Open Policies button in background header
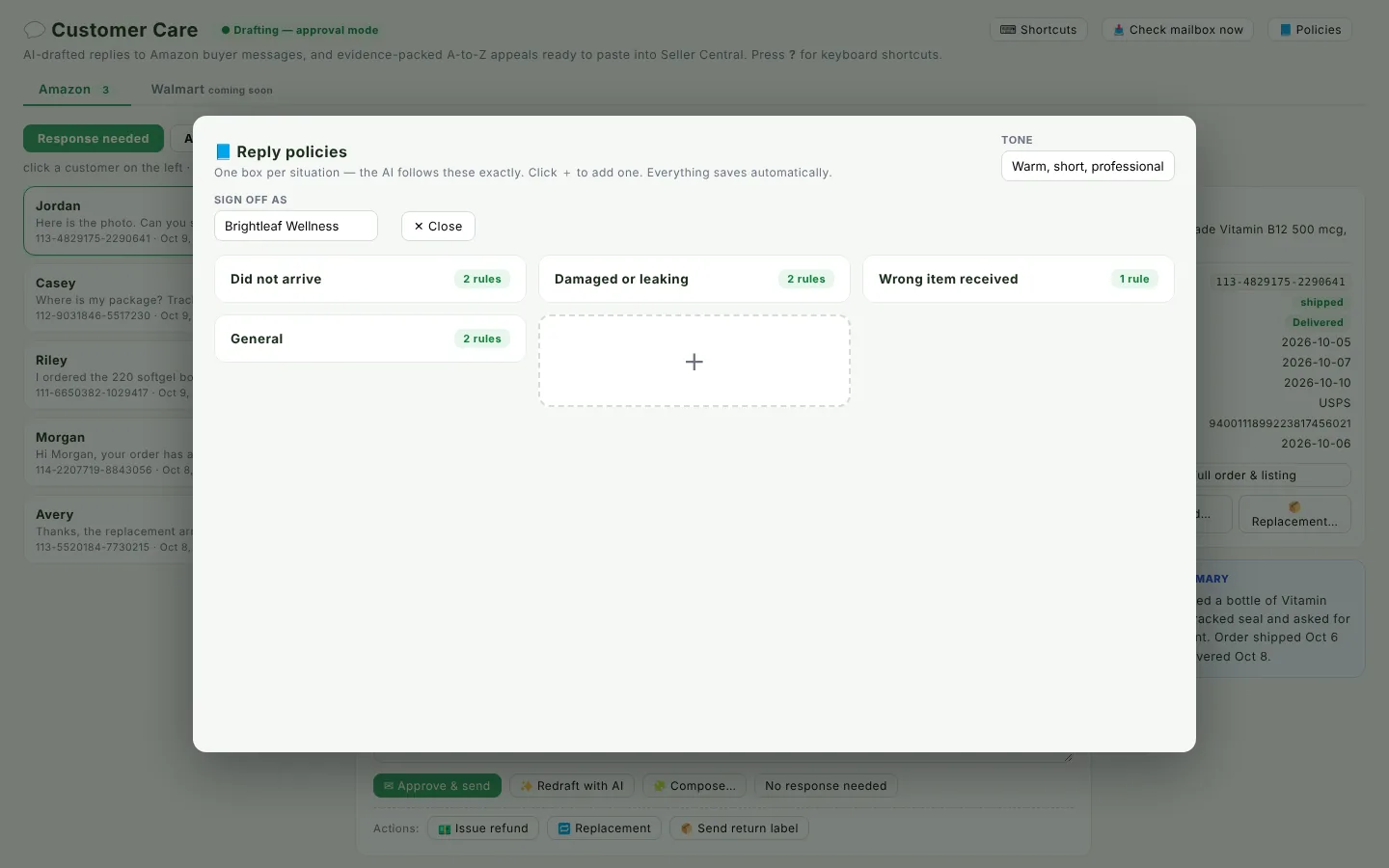Image resolution: width=1389 pixels, height=868 pixels. pyautogui.click(x=1310, y=30)
